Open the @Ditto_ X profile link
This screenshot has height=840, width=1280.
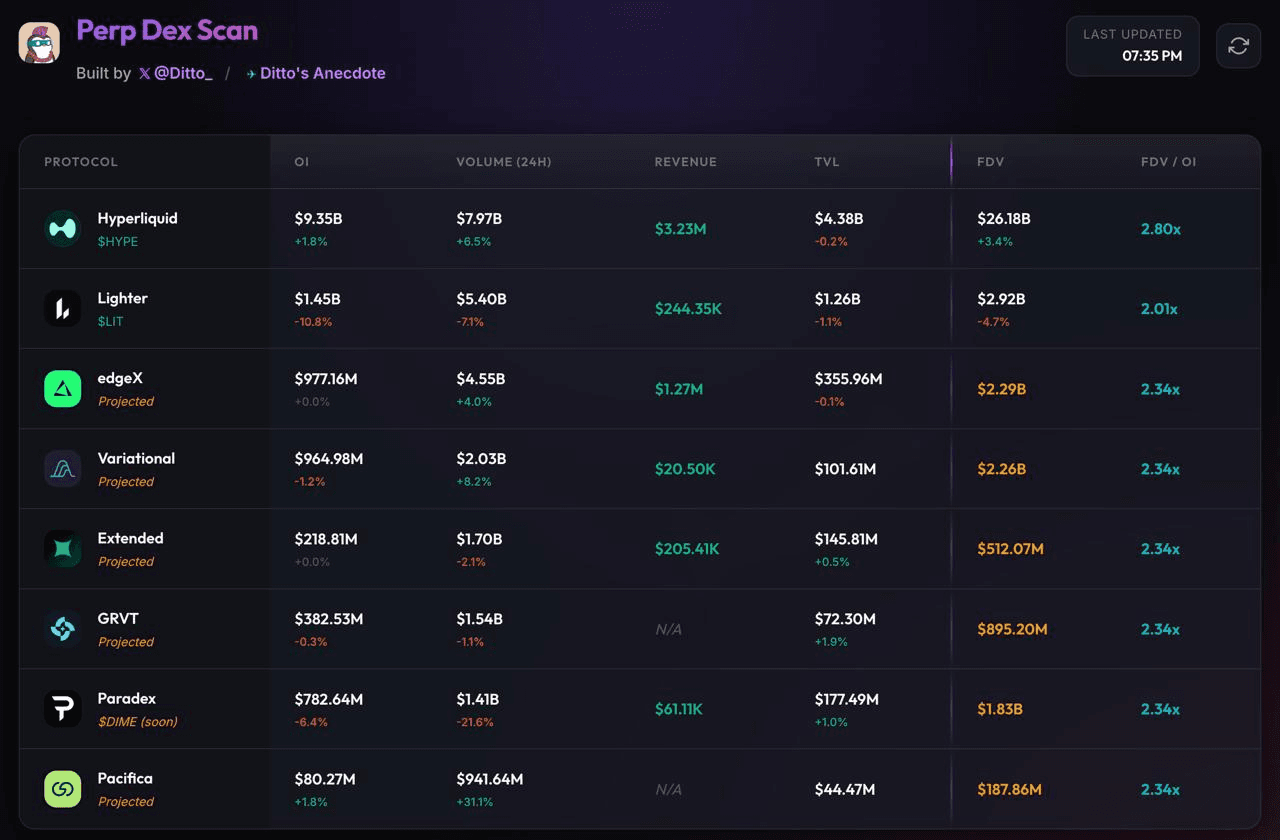[x=176, y=73]
